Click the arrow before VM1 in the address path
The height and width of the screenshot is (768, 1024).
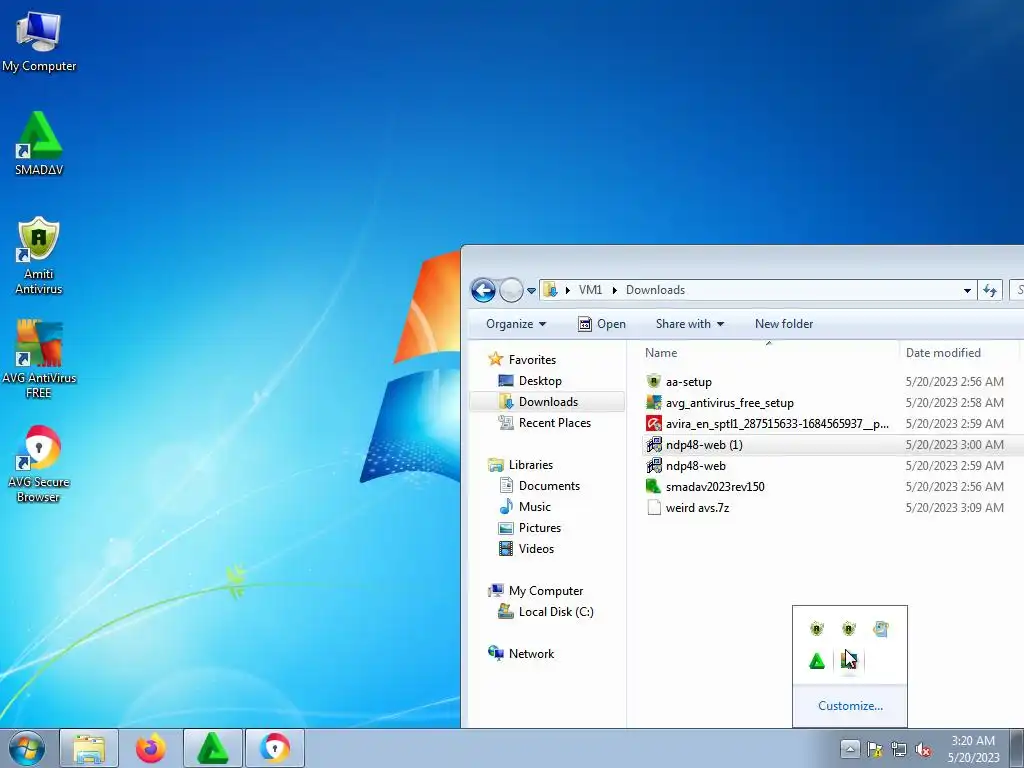pyautogui.click(x=568, y=290)
